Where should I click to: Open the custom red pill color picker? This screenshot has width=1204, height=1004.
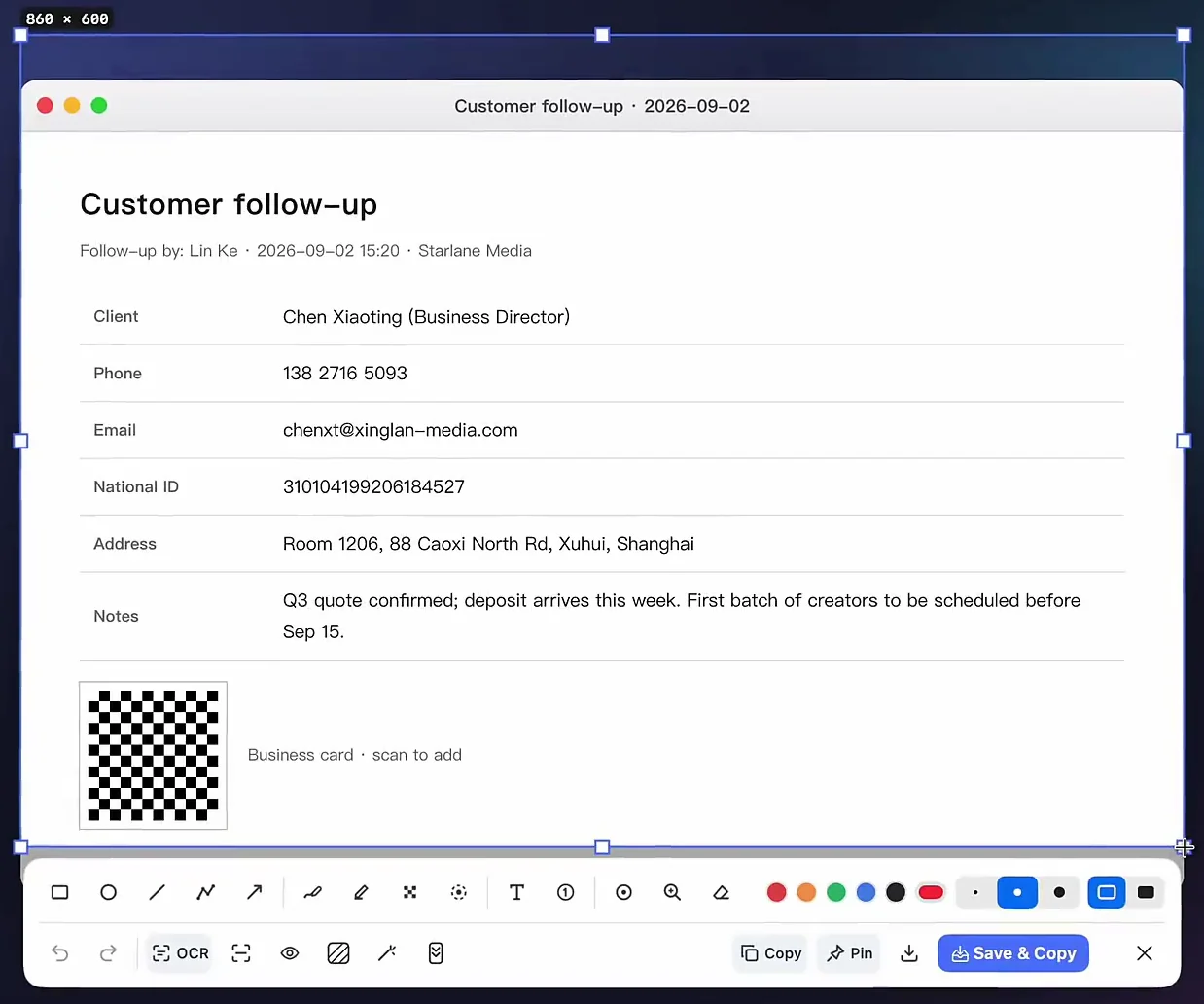[x=931, y=892]
